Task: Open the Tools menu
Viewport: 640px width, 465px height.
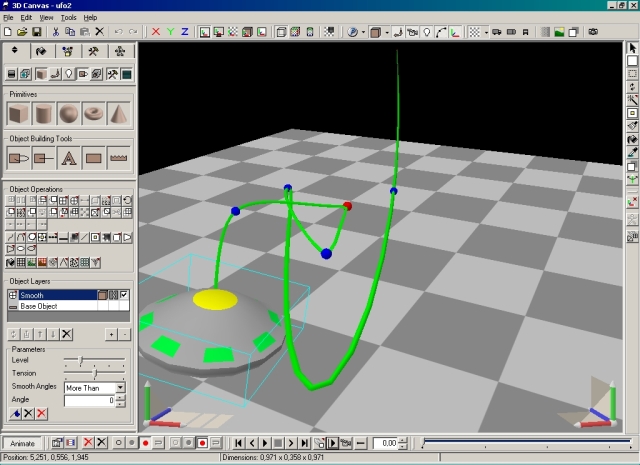Action: tap(69, 18)
